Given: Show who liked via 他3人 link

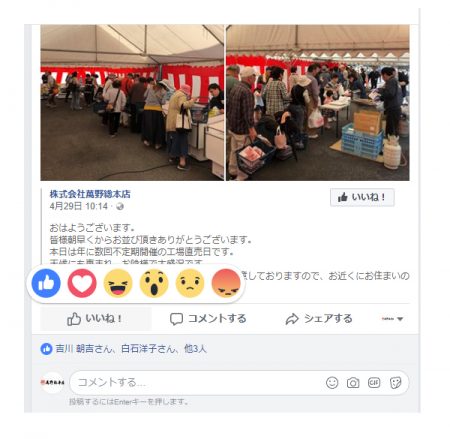Looking at the screenshot, I should click(195, 349).
